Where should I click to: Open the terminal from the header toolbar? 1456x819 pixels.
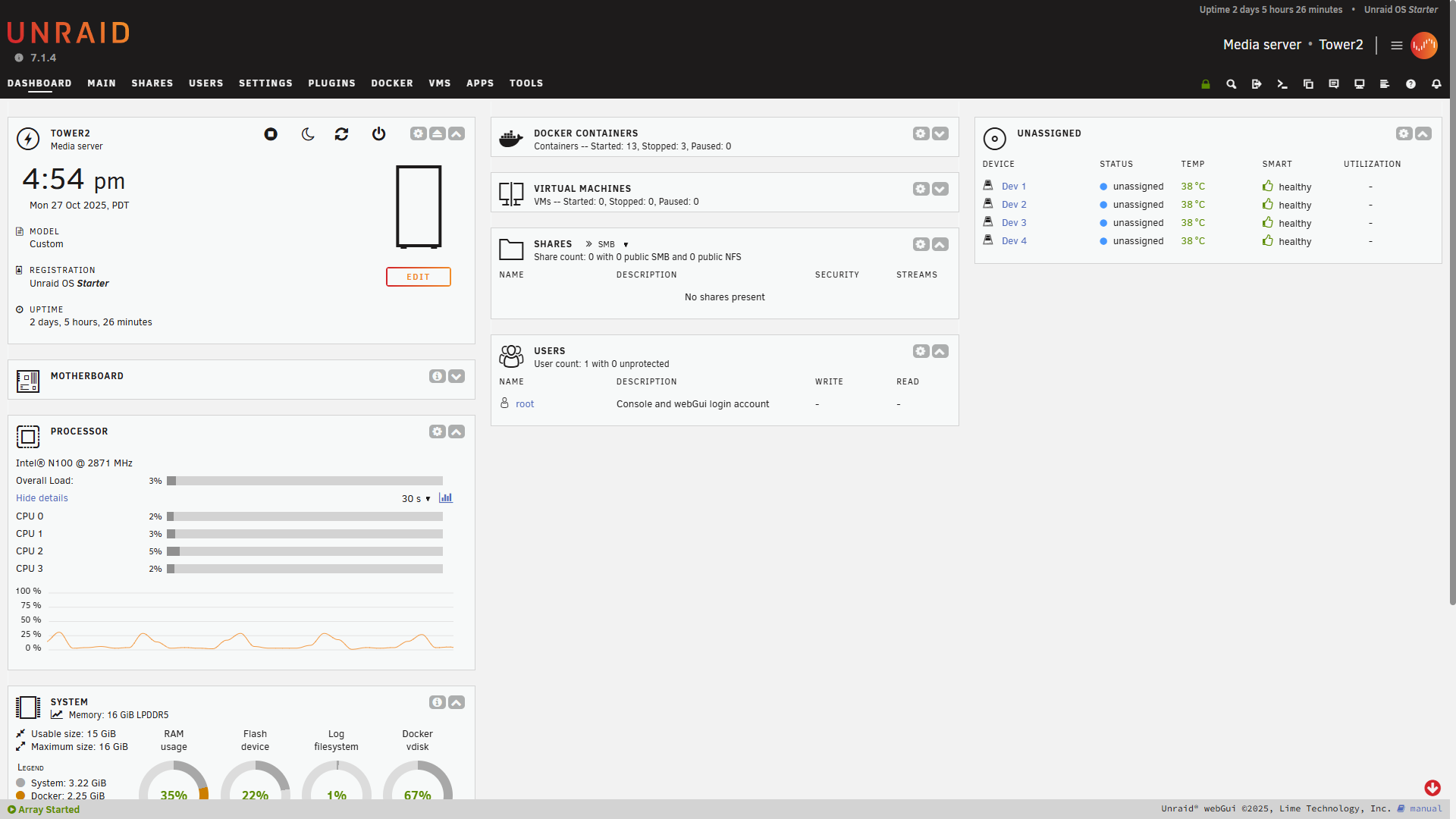(1282, 84)
